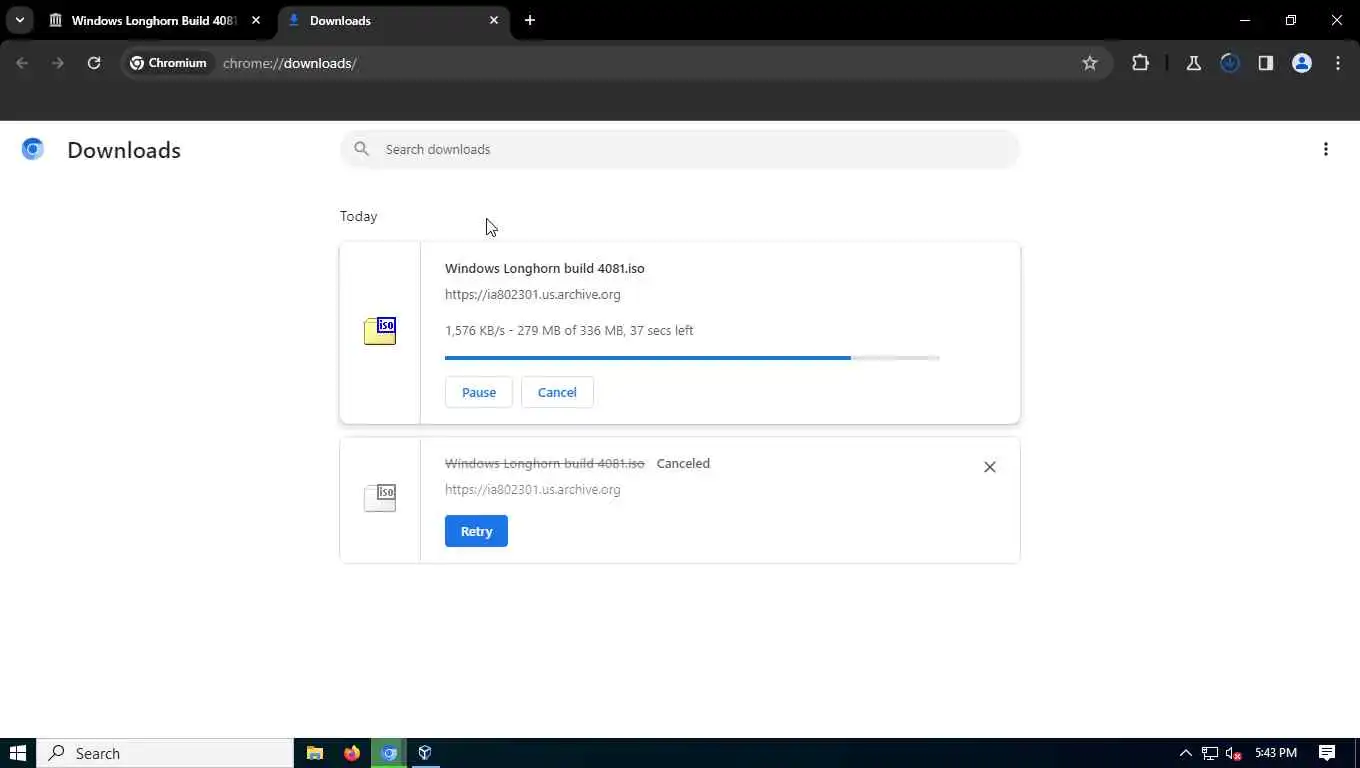The width and height of the screenshot is (1360, 768).
Task: Show hidden system tray icons
Action: (x=1186, y=753)
